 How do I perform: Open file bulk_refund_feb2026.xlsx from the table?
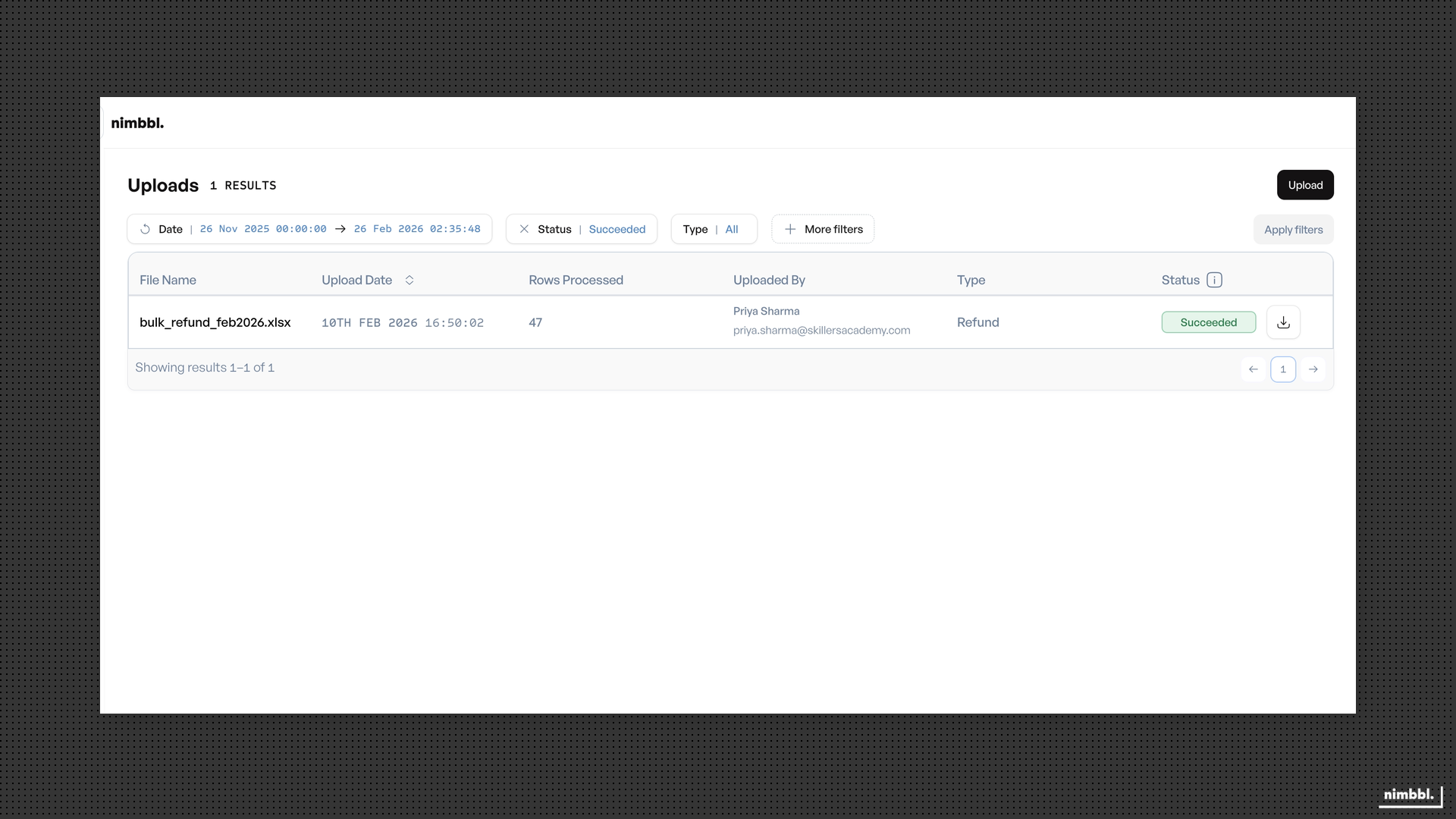[x=215, y=322]
